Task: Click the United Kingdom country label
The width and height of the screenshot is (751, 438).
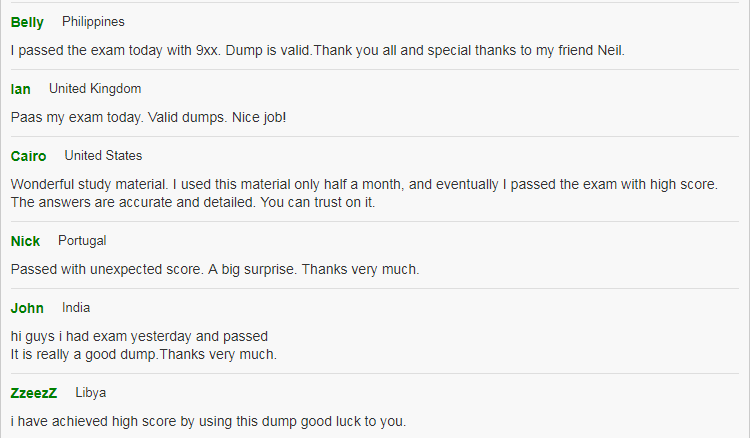Action: point(95,89)
